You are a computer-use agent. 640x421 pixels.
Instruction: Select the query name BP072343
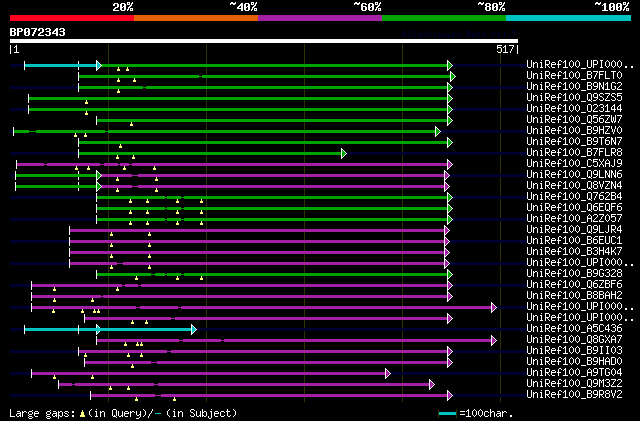point(38,32)
